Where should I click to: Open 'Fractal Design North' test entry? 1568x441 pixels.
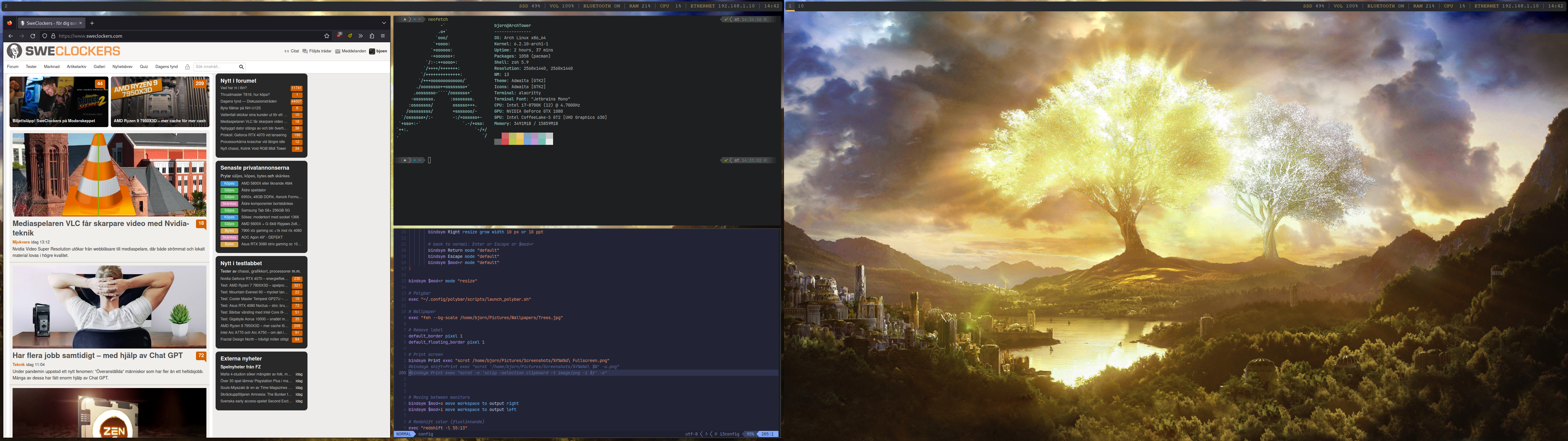pyautogui.click(x=254, y=339)
